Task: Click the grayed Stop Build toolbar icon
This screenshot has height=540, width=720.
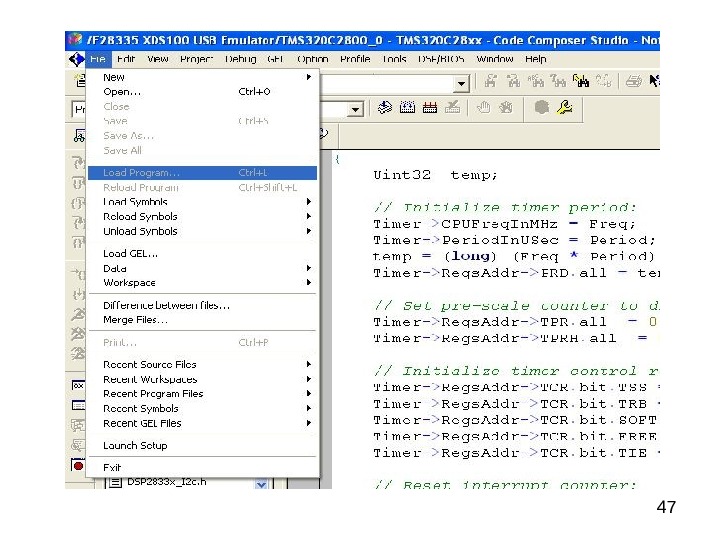Action: [452, 107]
